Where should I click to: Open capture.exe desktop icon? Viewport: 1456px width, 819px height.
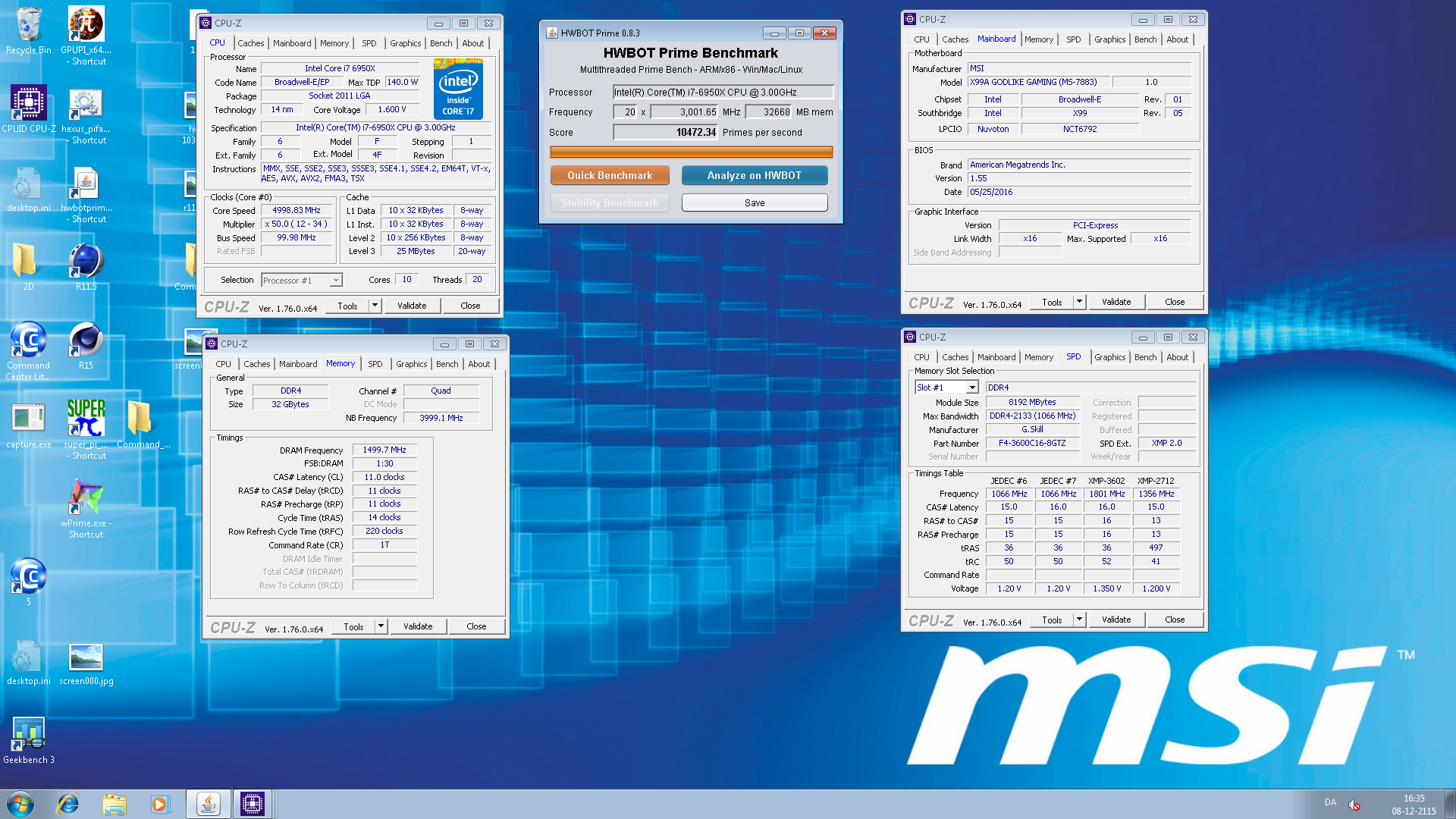click(x=28, y=425)
